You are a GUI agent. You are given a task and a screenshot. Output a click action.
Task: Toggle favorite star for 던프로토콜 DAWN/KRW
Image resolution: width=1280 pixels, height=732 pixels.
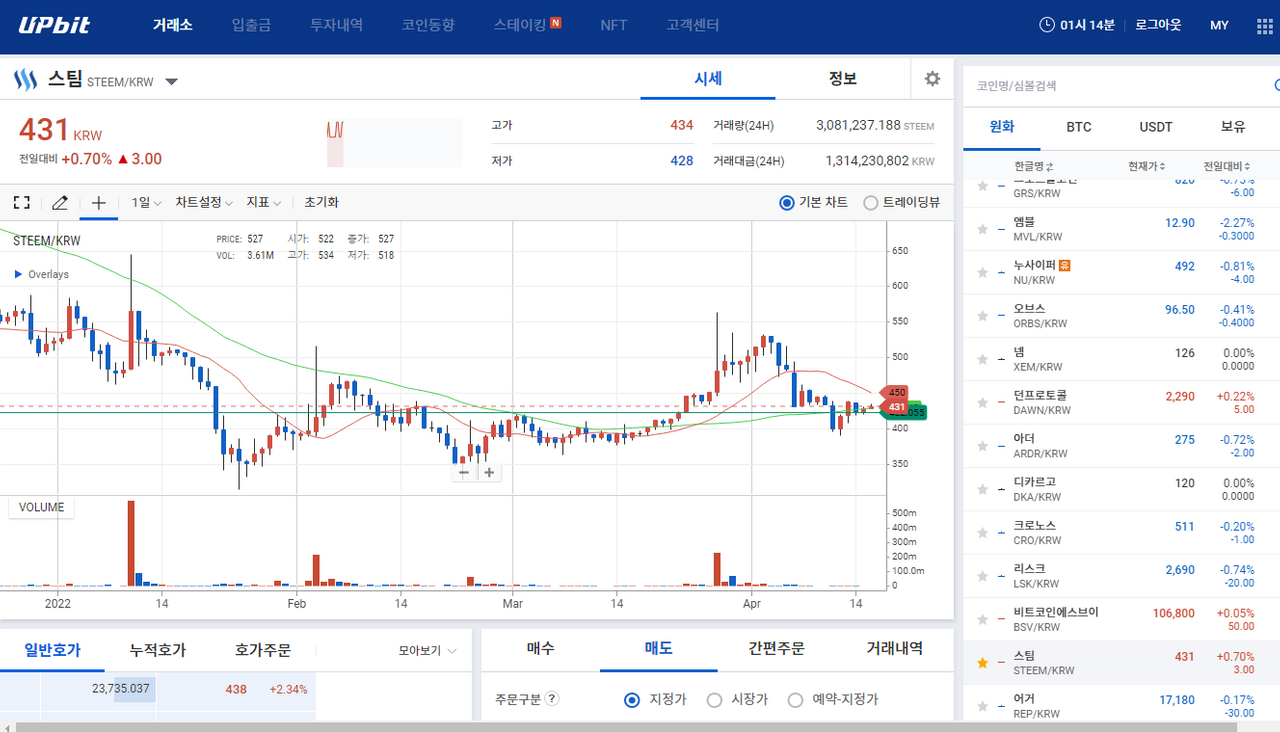983,403
